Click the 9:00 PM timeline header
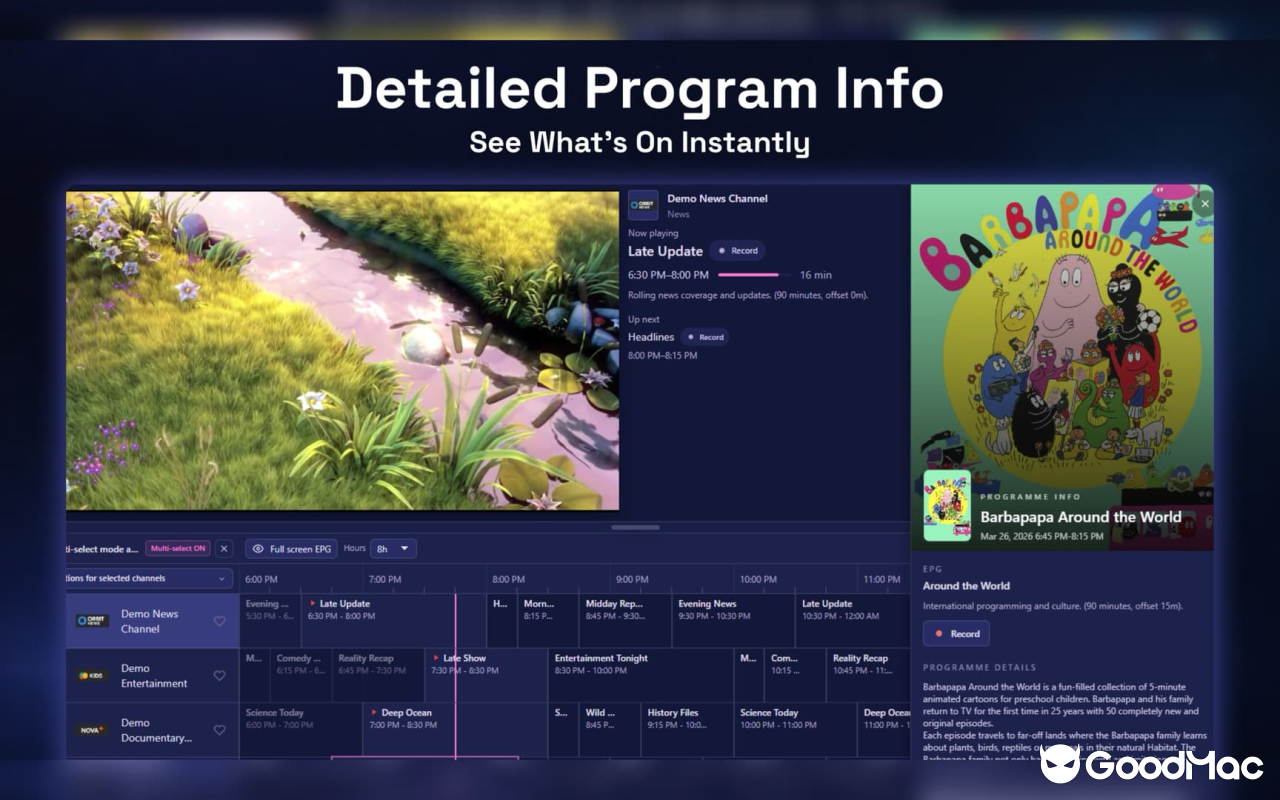Viewport: 1280px width, 800px height. [x=632, y=579]
